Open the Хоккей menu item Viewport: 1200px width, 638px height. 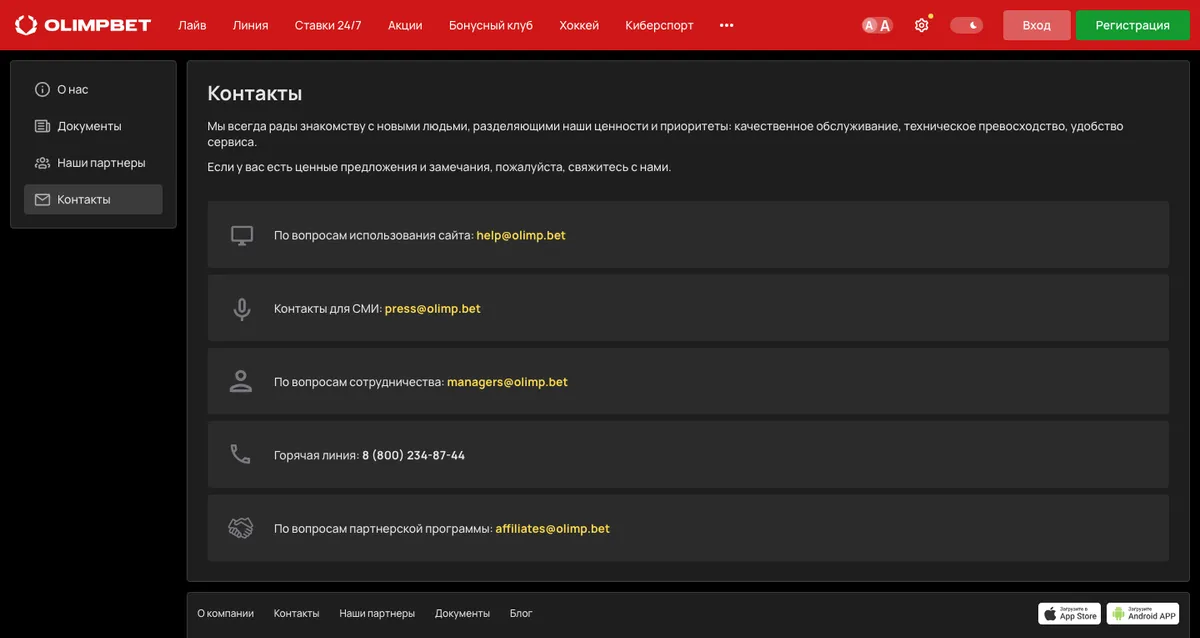579,25
